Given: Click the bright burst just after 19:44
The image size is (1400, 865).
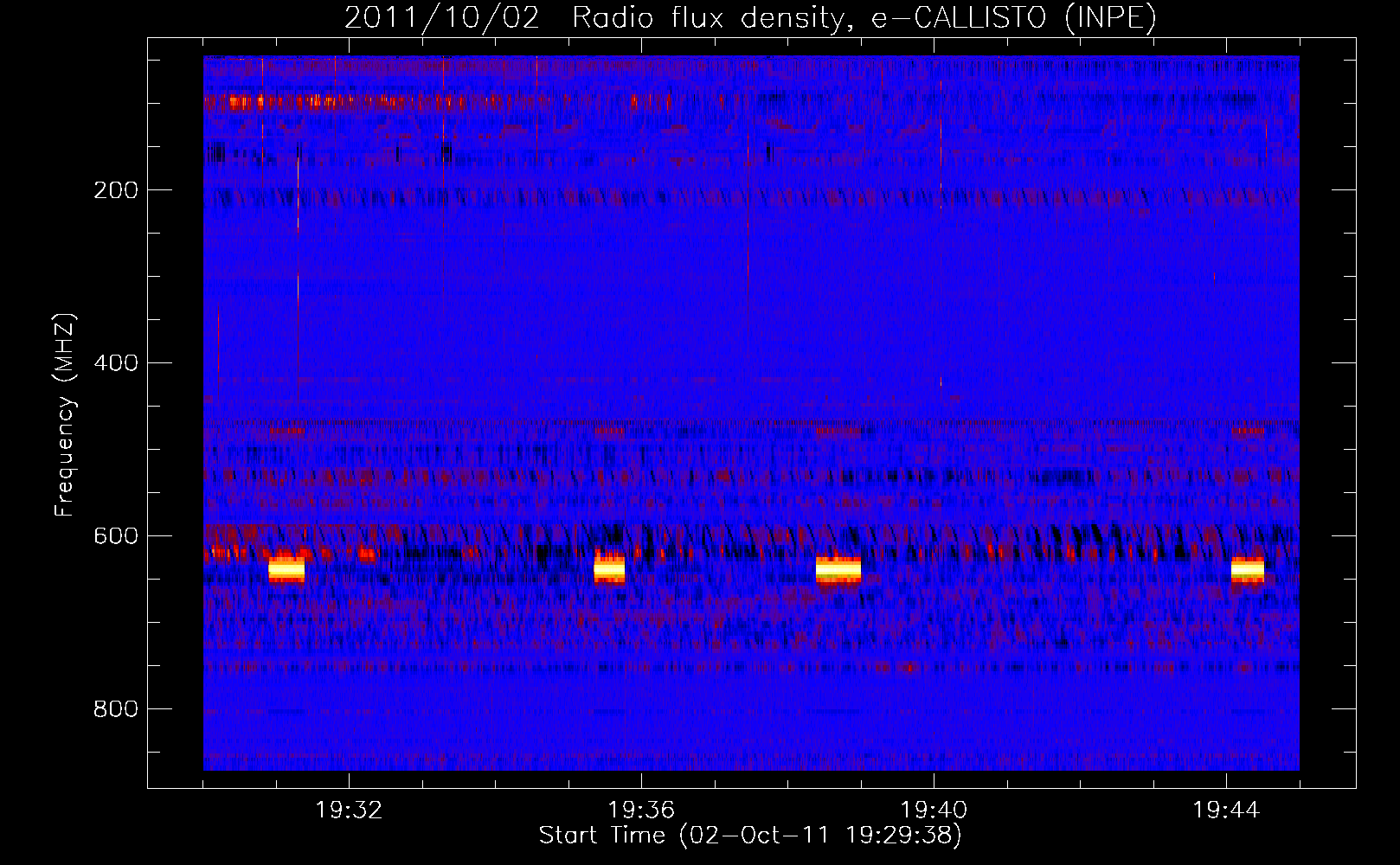Looking at the screenshot, I should [1248, 569].
